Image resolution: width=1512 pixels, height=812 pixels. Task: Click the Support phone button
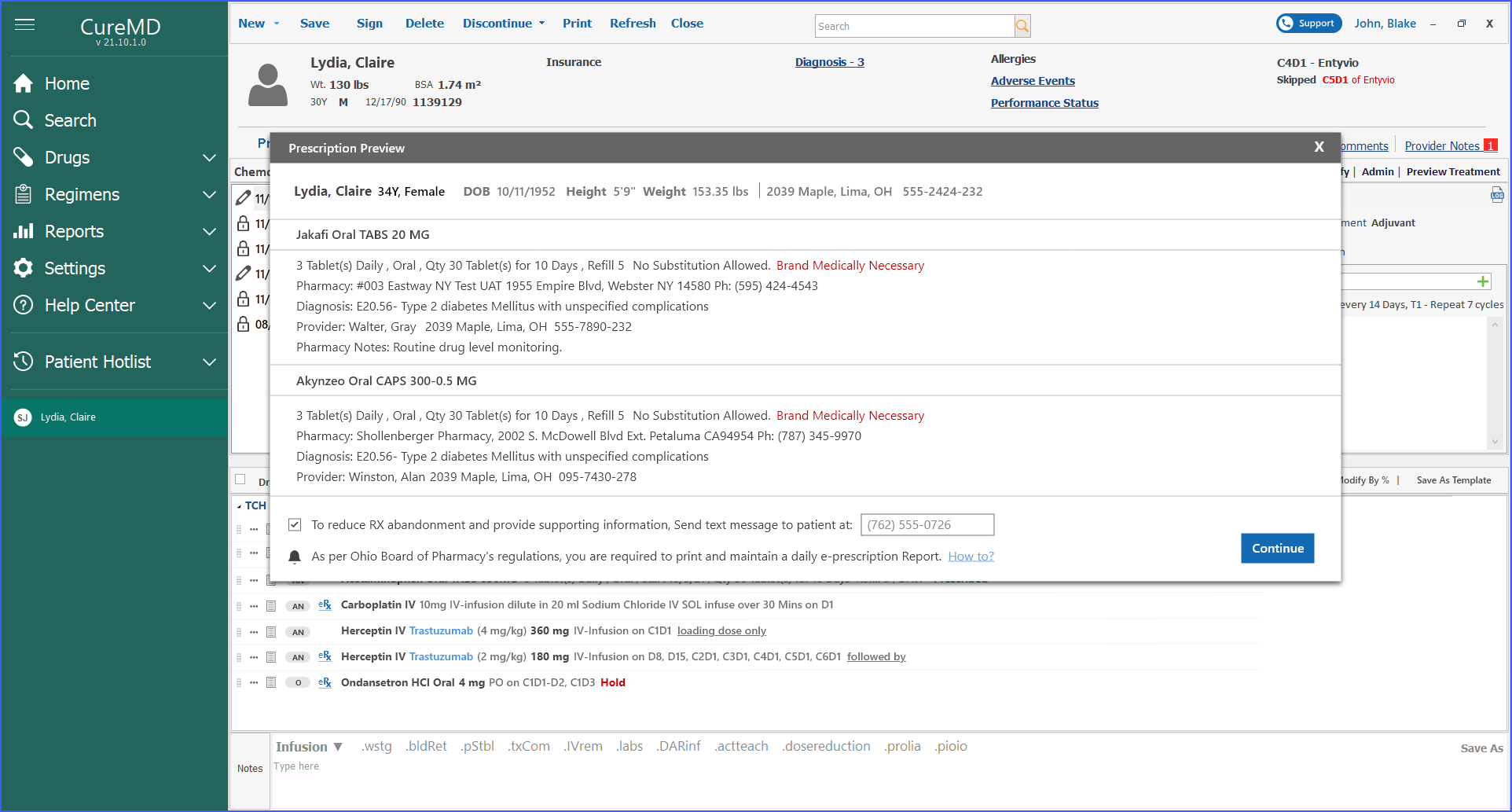(1309, 24)
